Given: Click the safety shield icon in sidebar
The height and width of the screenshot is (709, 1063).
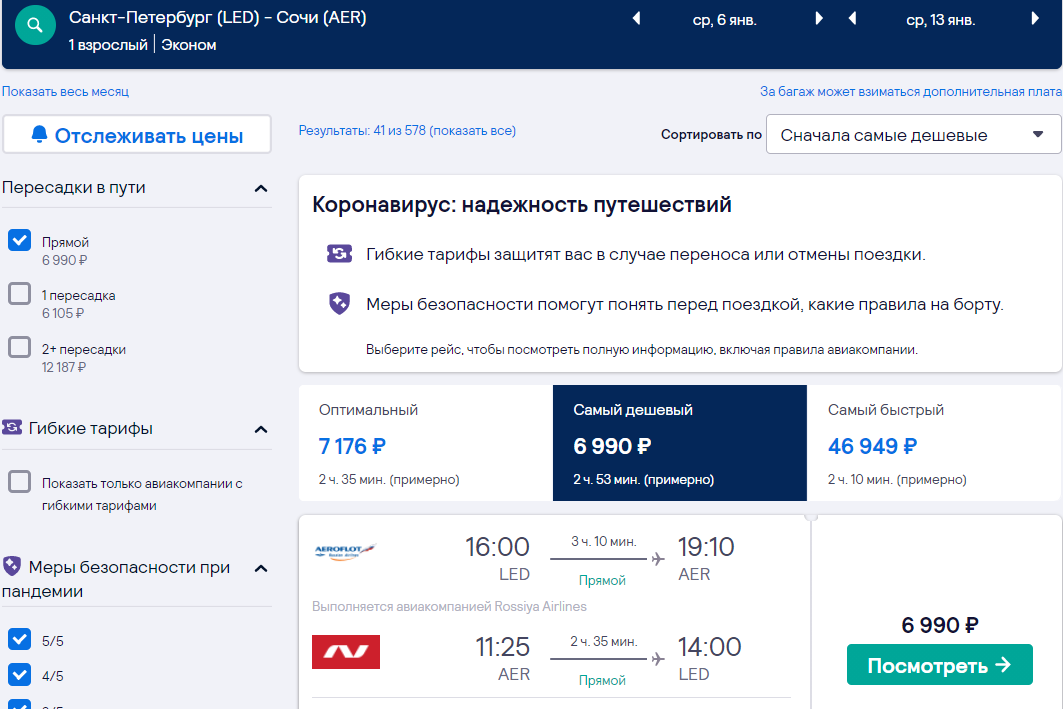Looking at the screenshot, I should pos(12,565).
